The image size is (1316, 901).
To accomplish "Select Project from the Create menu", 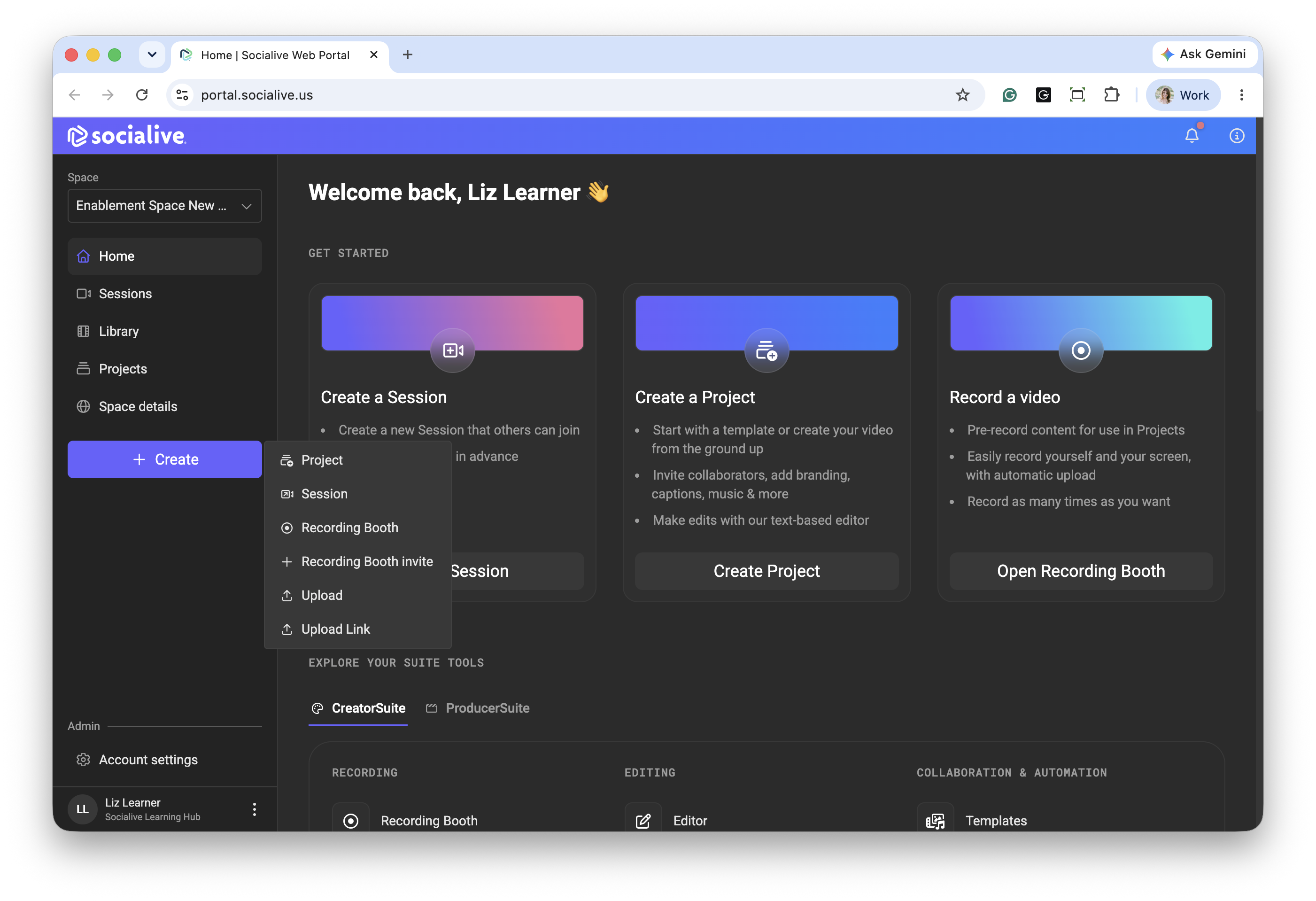I will (x=358, y=460).
